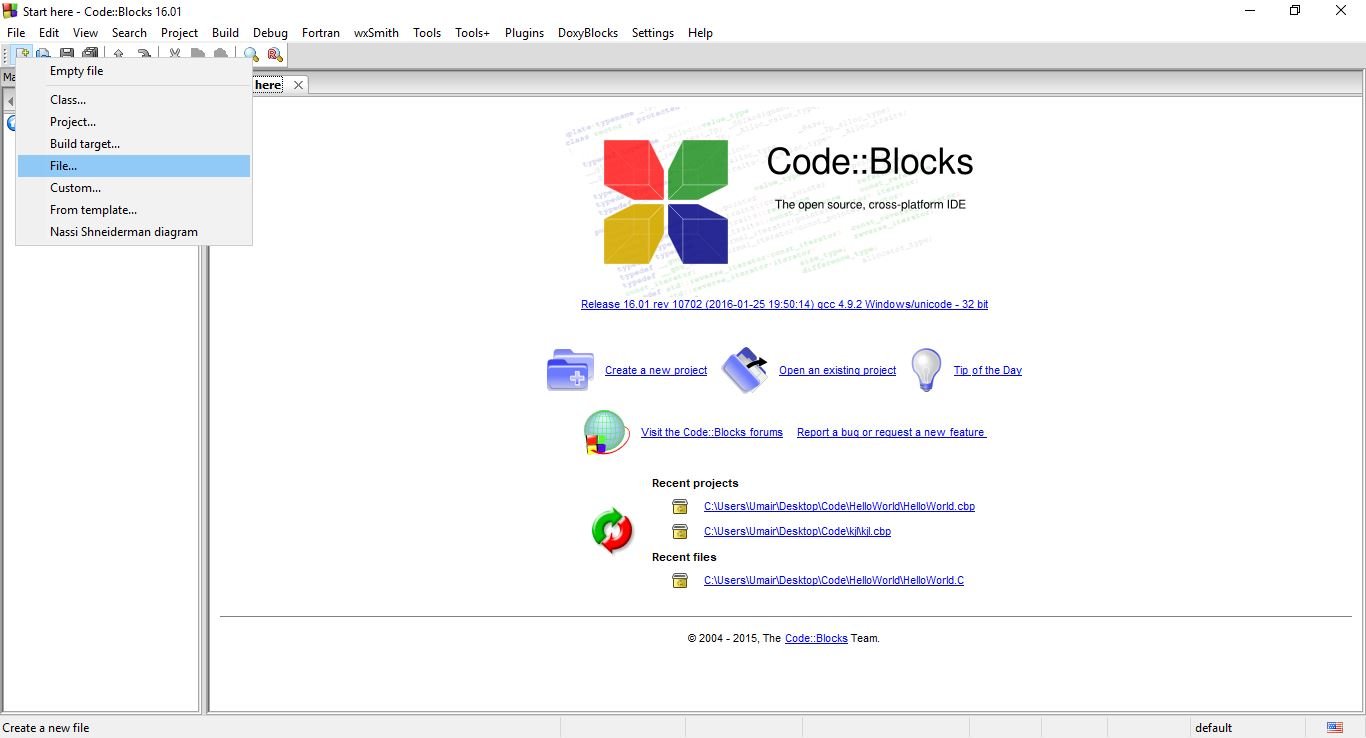Image resolution: width=1366 pixels, height=738 pixels.
Task: Select File... from the new file menu
Action: [x=63, y=165]
